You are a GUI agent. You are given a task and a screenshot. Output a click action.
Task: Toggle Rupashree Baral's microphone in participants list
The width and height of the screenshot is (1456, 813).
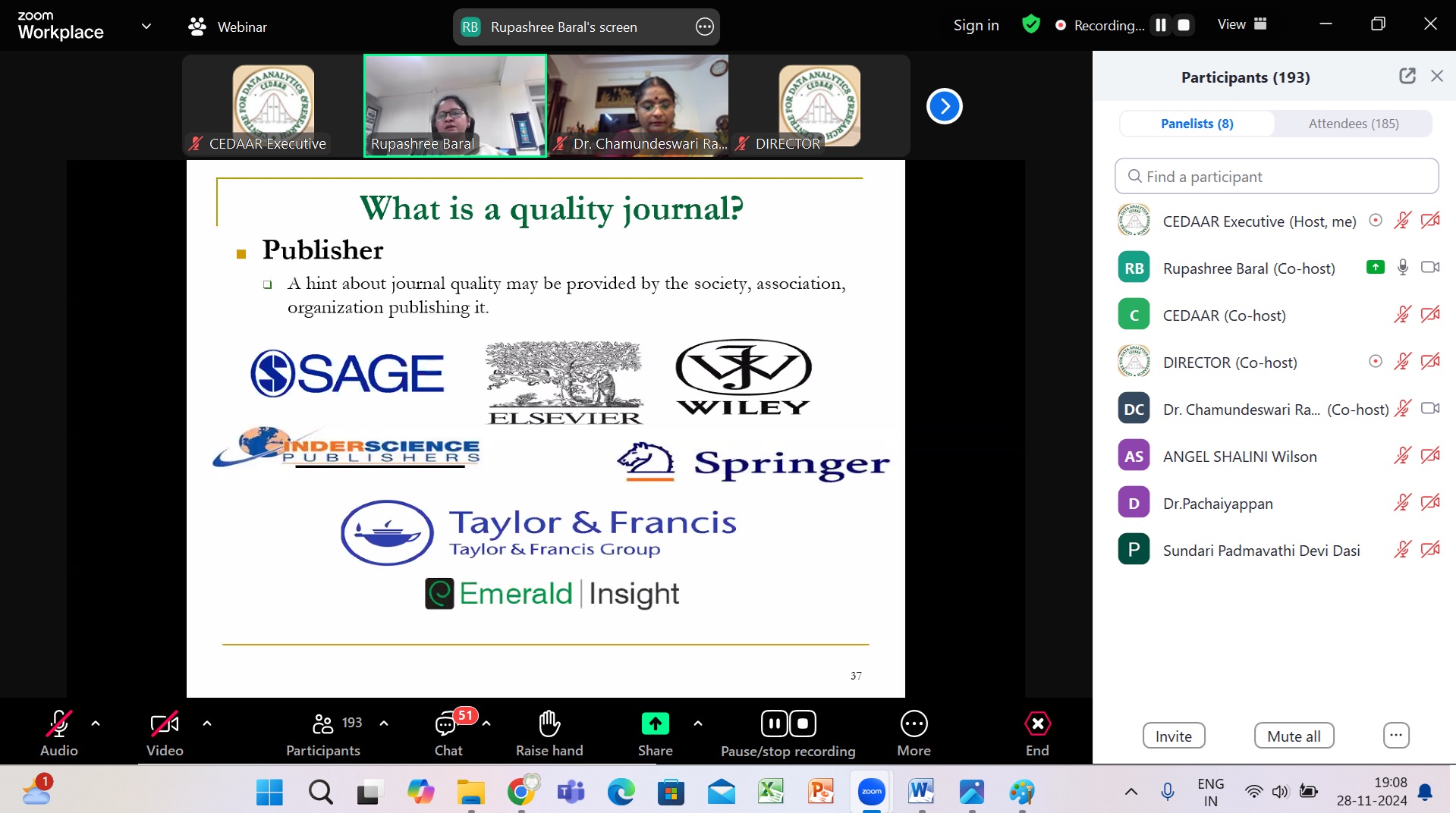click(1402, 268)
